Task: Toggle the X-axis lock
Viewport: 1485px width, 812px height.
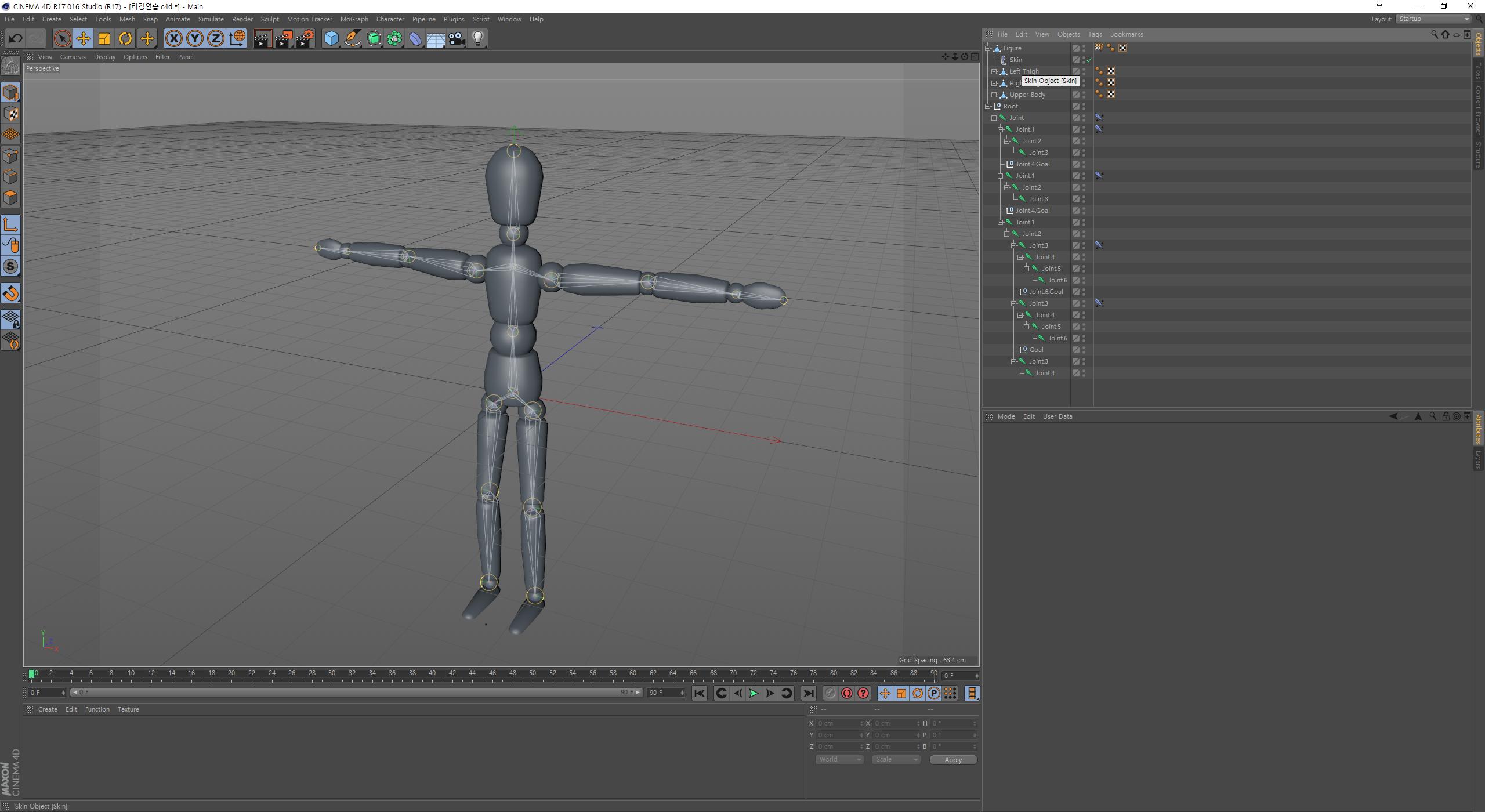Action: click(173, 39)
